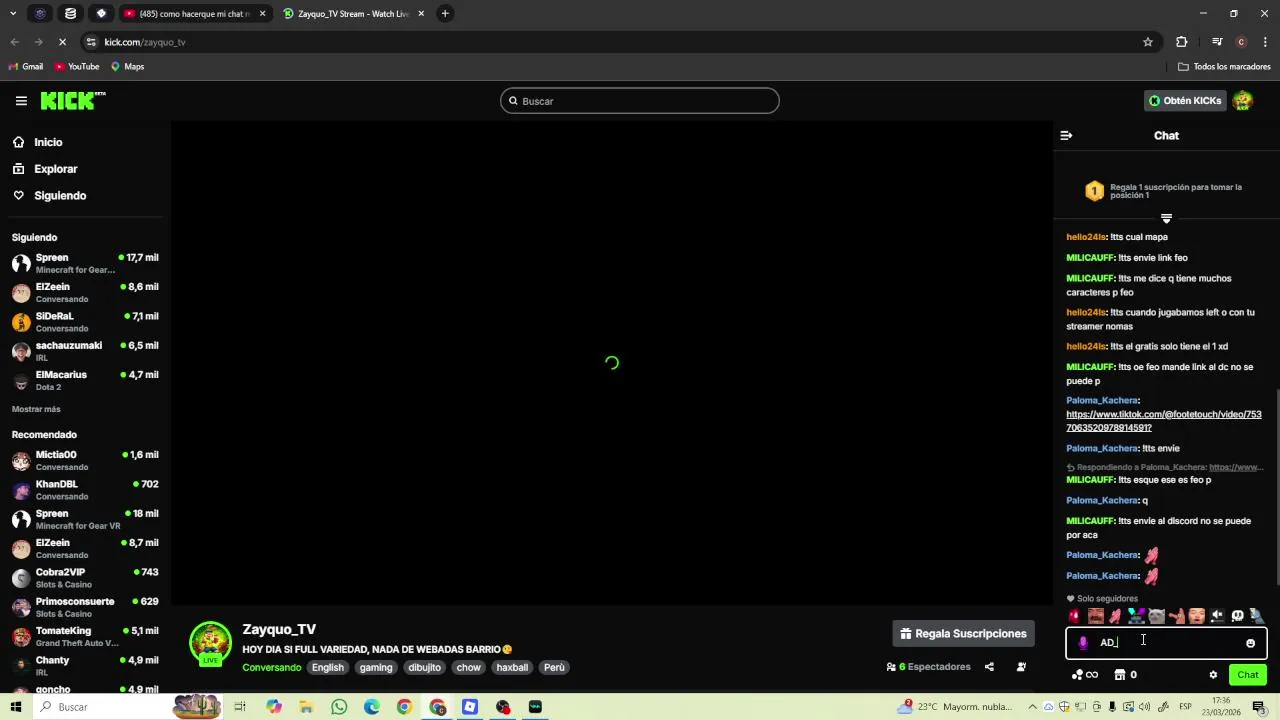Open Cobra2VIP Slots & Casino channel

tap(85, 577)
